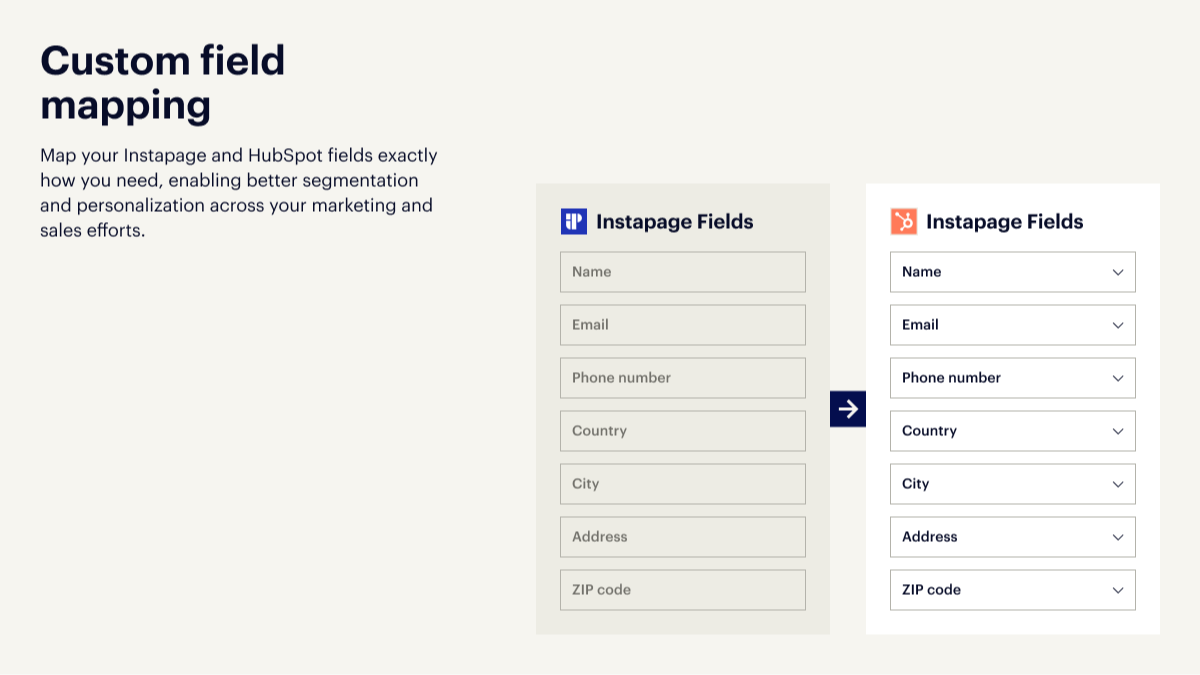Focus the Country field in Instapage panel
Viewport: 1200px width, 675px height.
[x=682, y=431]
